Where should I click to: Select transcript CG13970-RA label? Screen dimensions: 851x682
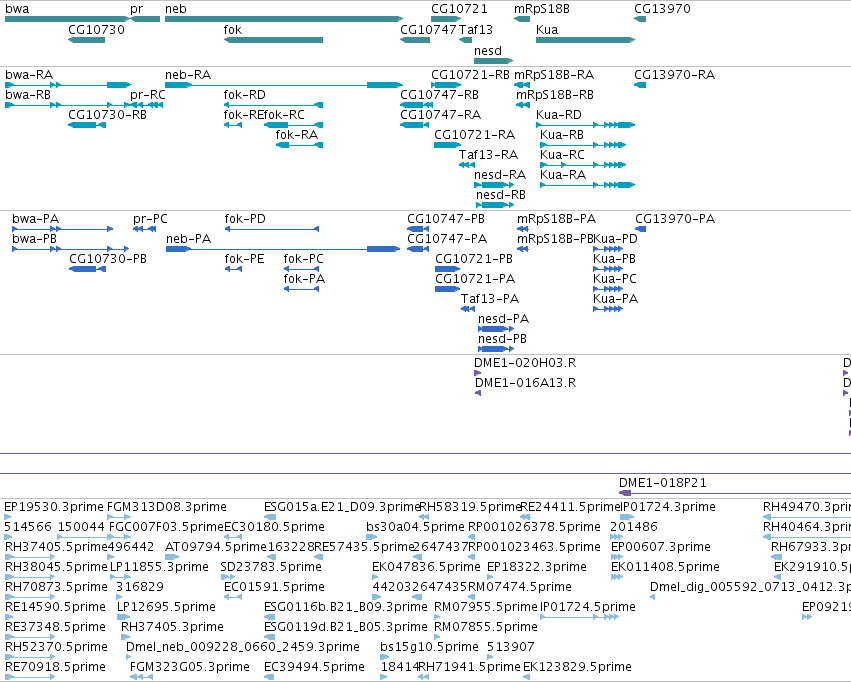click(674, 75)
